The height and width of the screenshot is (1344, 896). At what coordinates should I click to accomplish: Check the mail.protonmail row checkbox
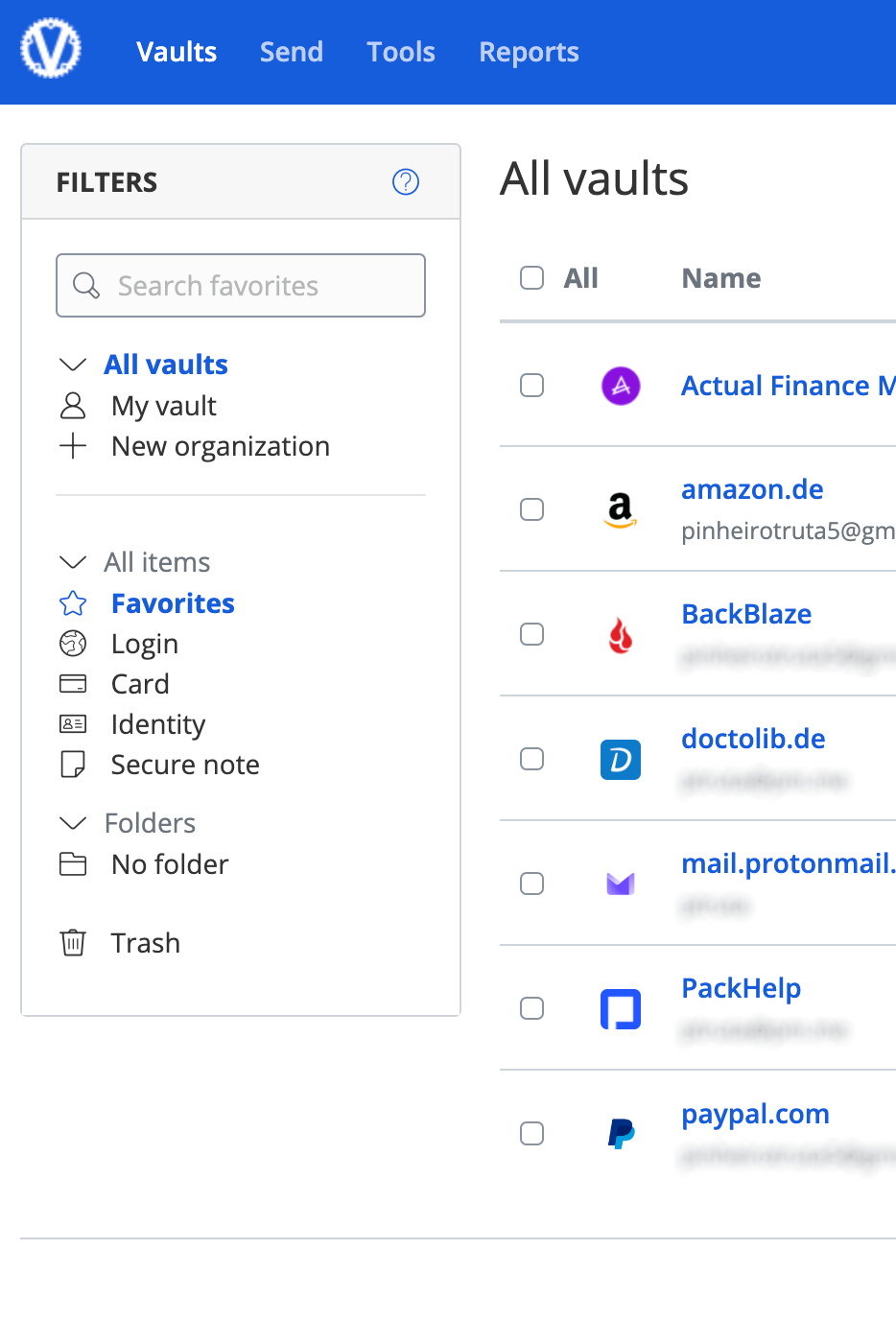531,884
